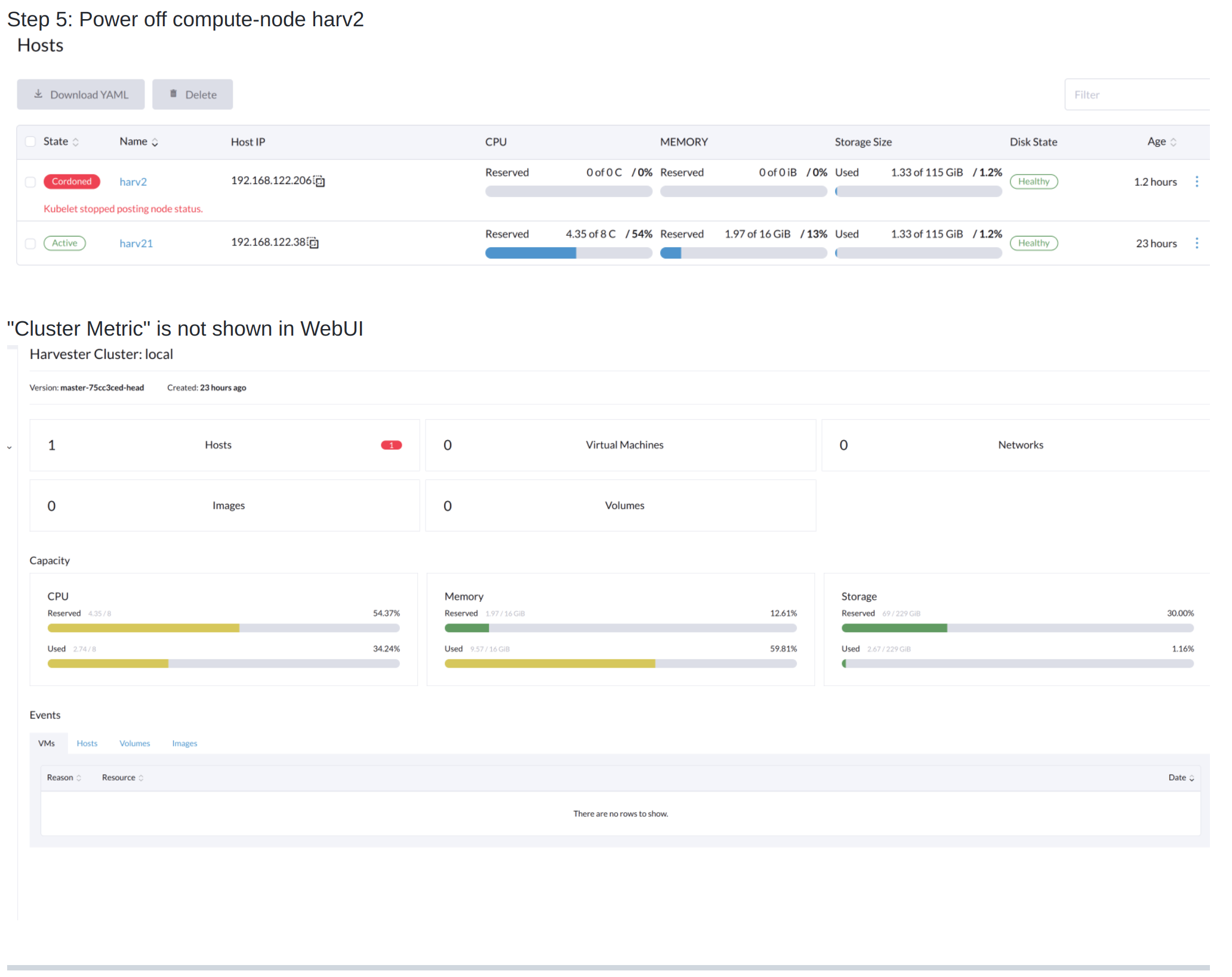Click the Delete button

[192, 94]
